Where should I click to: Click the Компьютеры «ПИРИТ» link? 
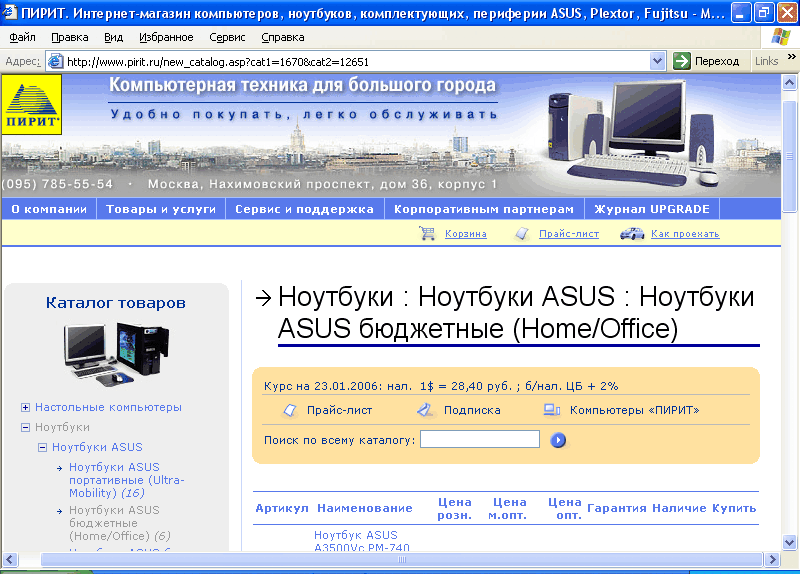(634, 410)
